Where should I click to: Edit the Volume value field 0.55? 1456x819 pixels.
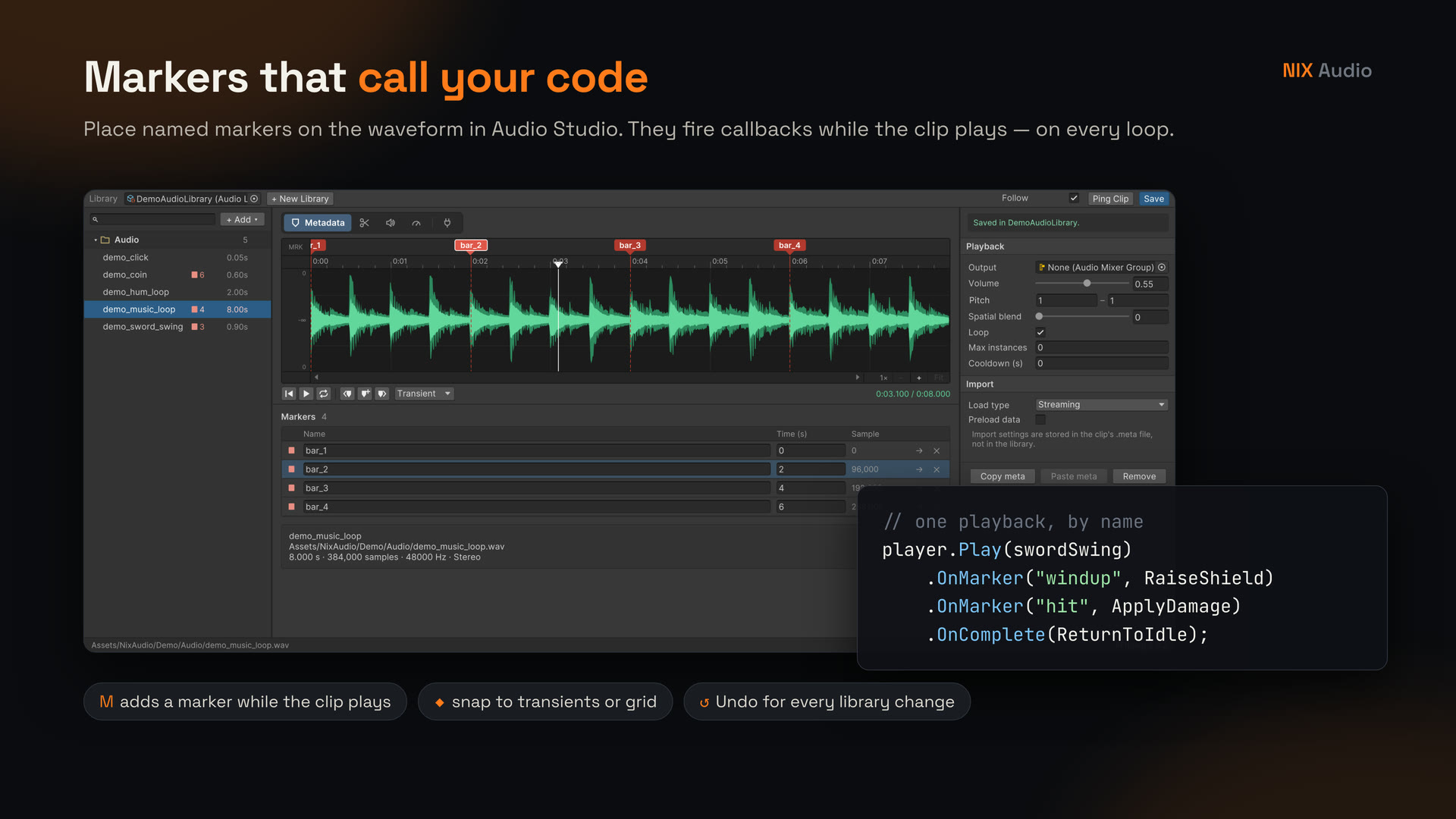click(1150, 284)
